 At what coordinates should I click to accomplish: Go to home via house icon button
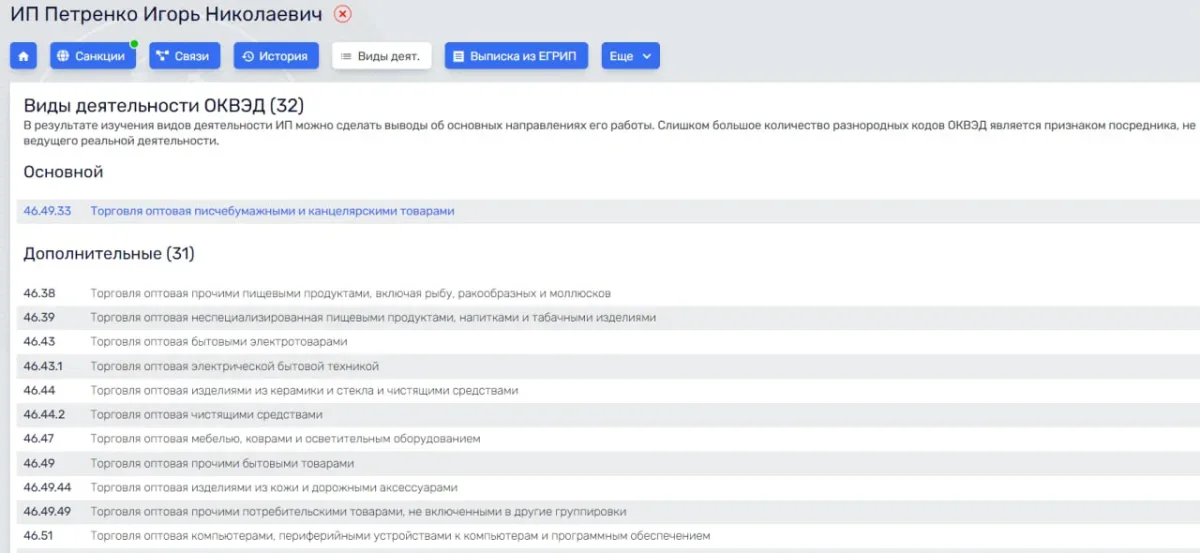tap(24, 56)
